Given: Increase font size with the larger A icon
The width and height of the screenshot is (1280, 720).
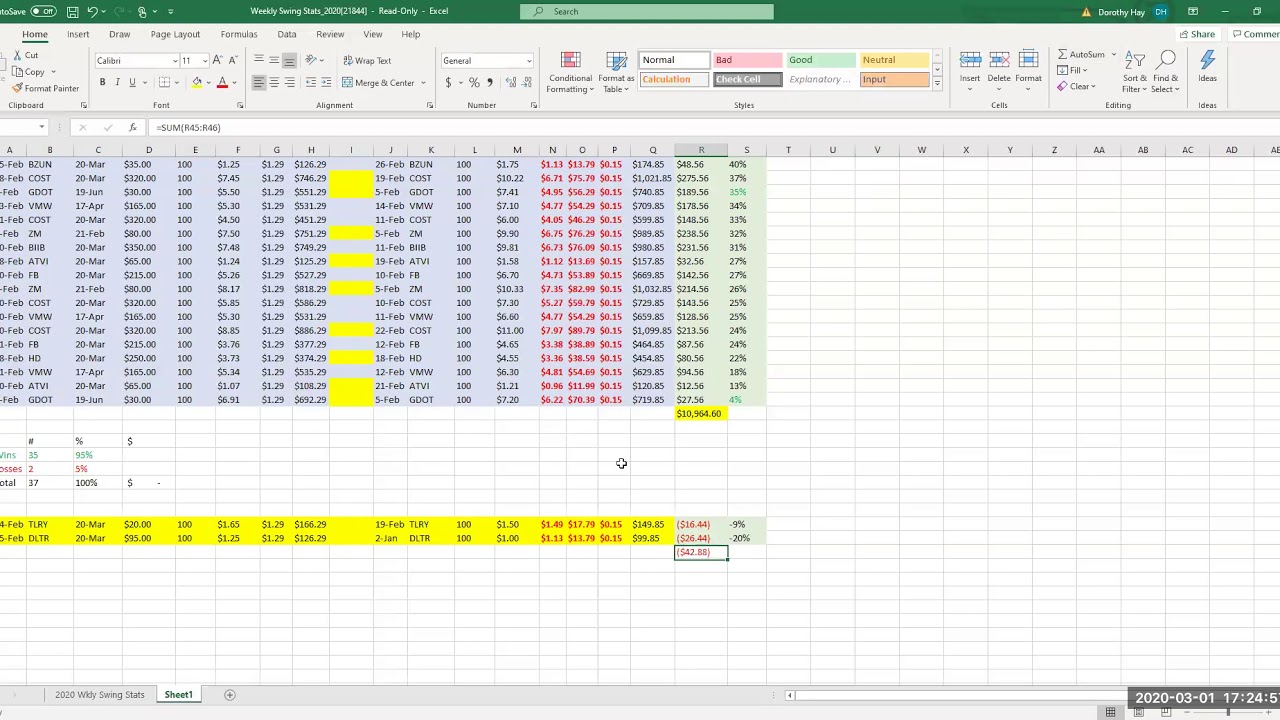Looking at the screenshot, I should click(x=219, y=61).
